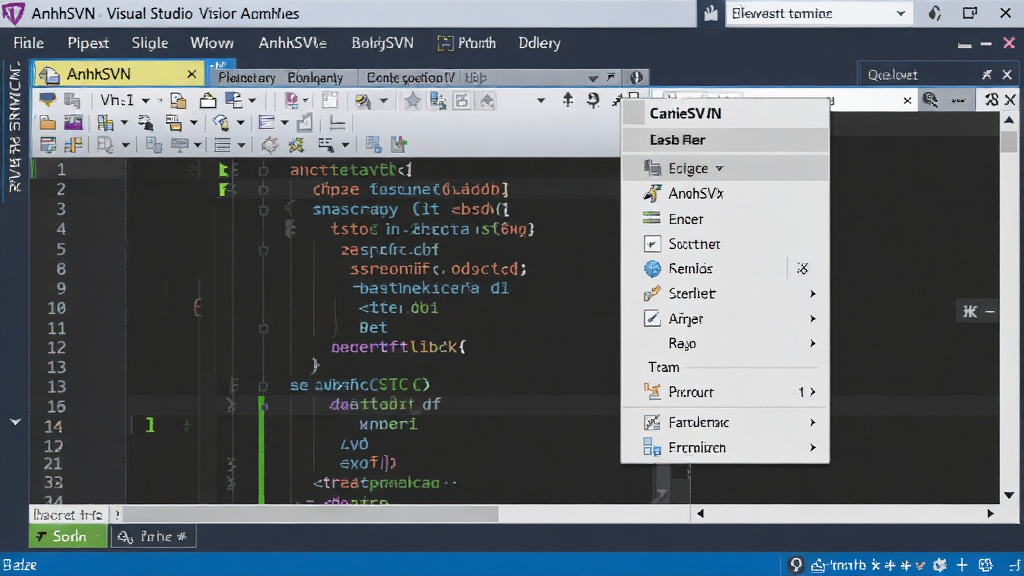
Task: Clear the right panel search with x
Action: coord(908,101)
